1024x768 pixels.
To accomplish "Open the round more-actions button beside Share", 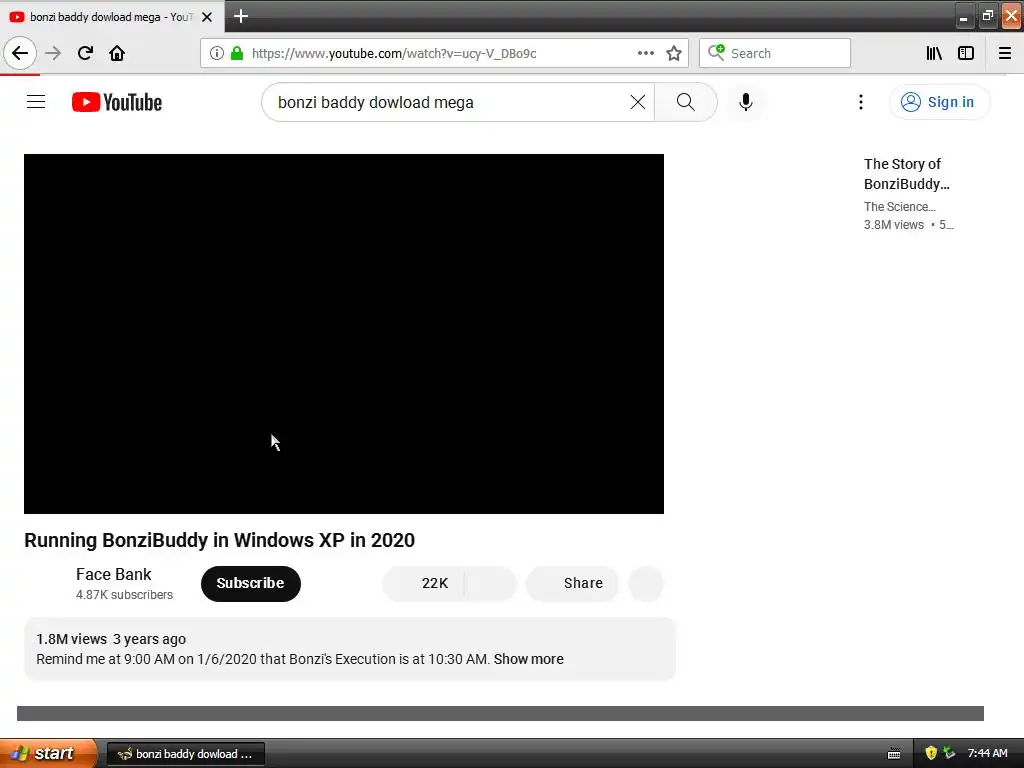I will click(x=646, y=584).
